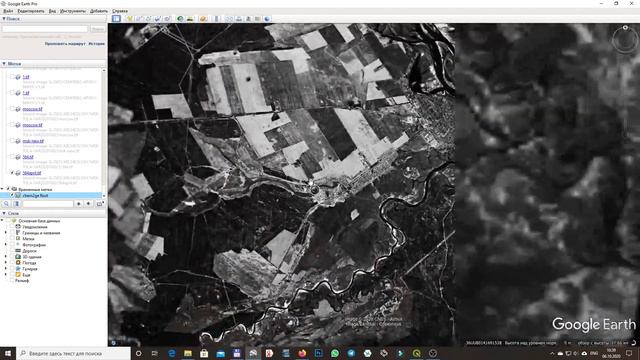Click the blue globe toolbar icon
This screenshot has height=360, width=640.
point(267,18)
